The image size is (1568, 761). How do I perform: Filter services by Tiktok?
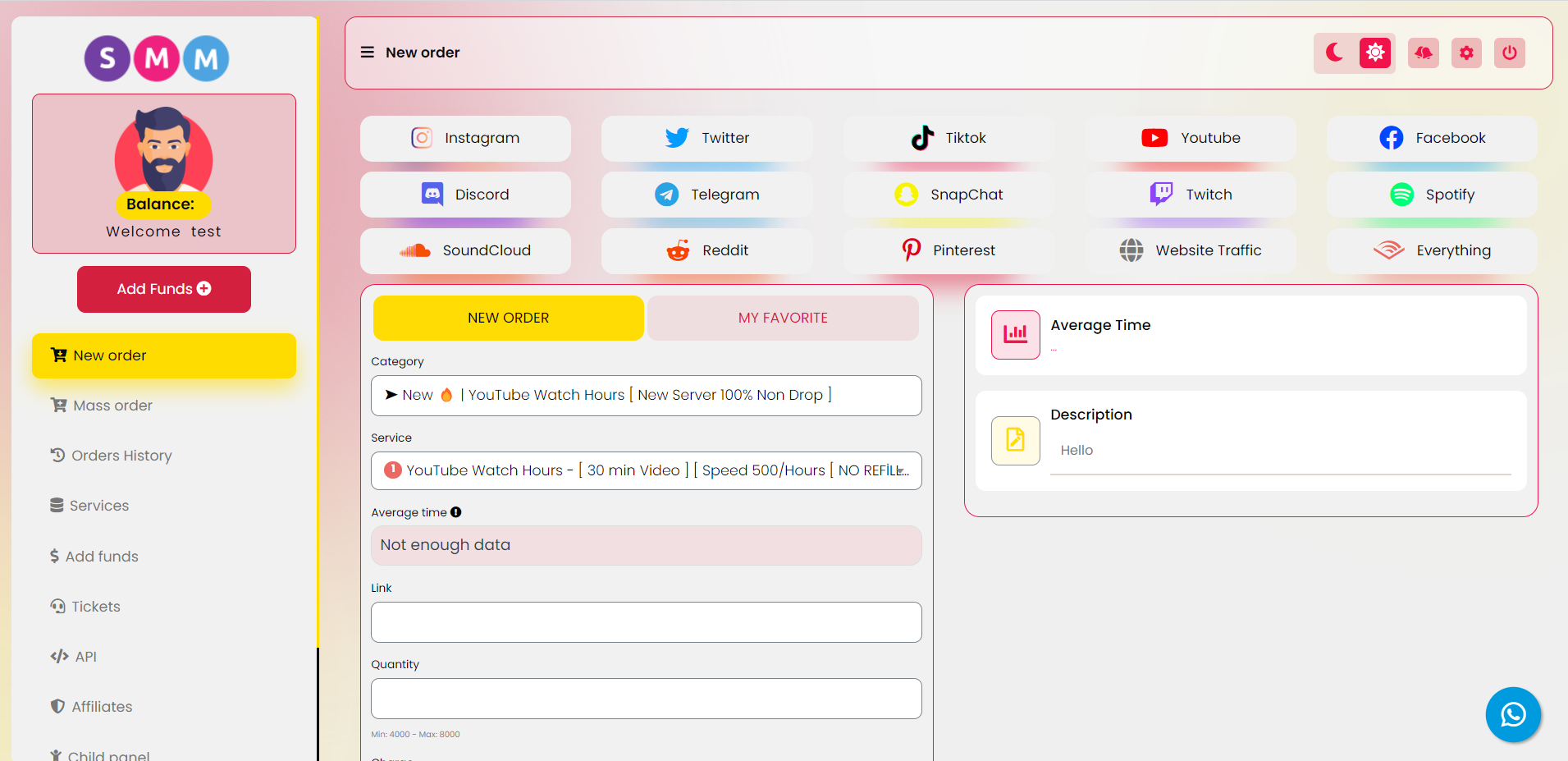(x=949, y=138)
